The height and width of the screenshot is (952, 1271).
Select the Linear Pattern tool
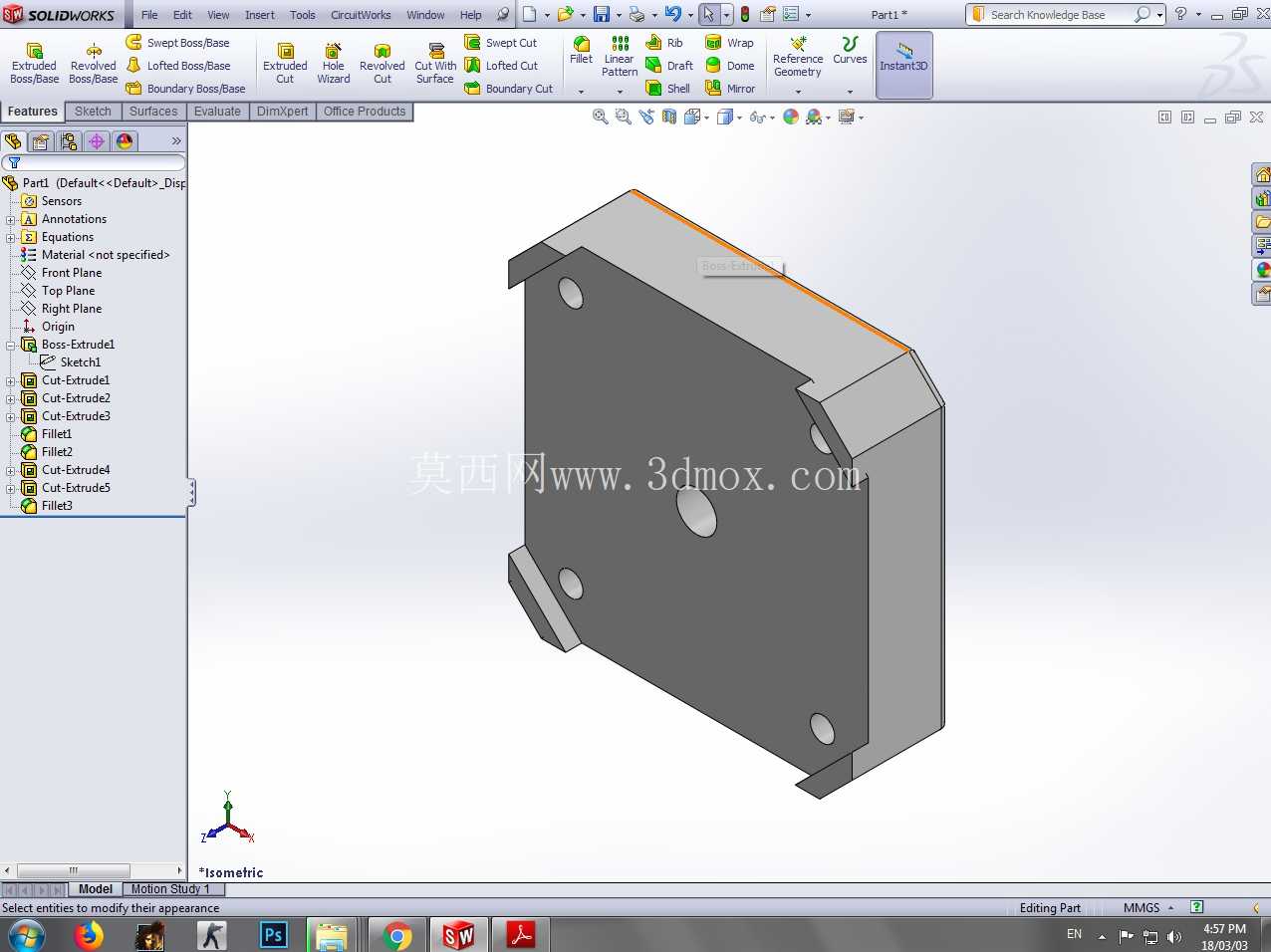pyautogui.click(x=620, y=57)
